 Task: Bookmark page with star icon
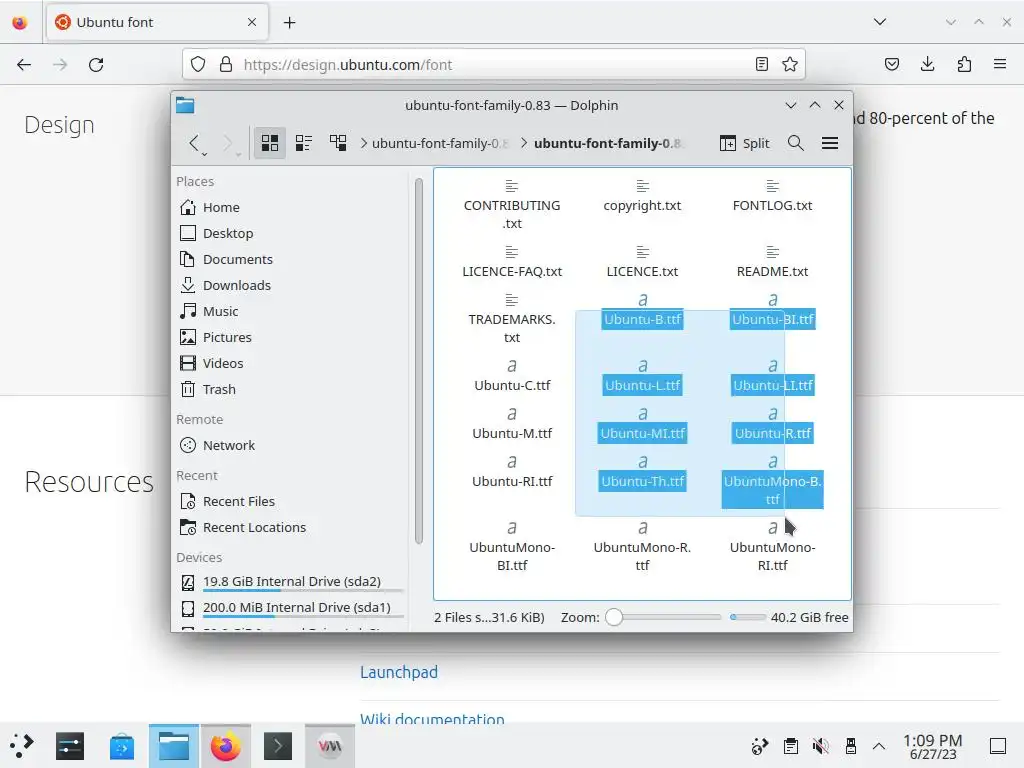coord(790,65)
